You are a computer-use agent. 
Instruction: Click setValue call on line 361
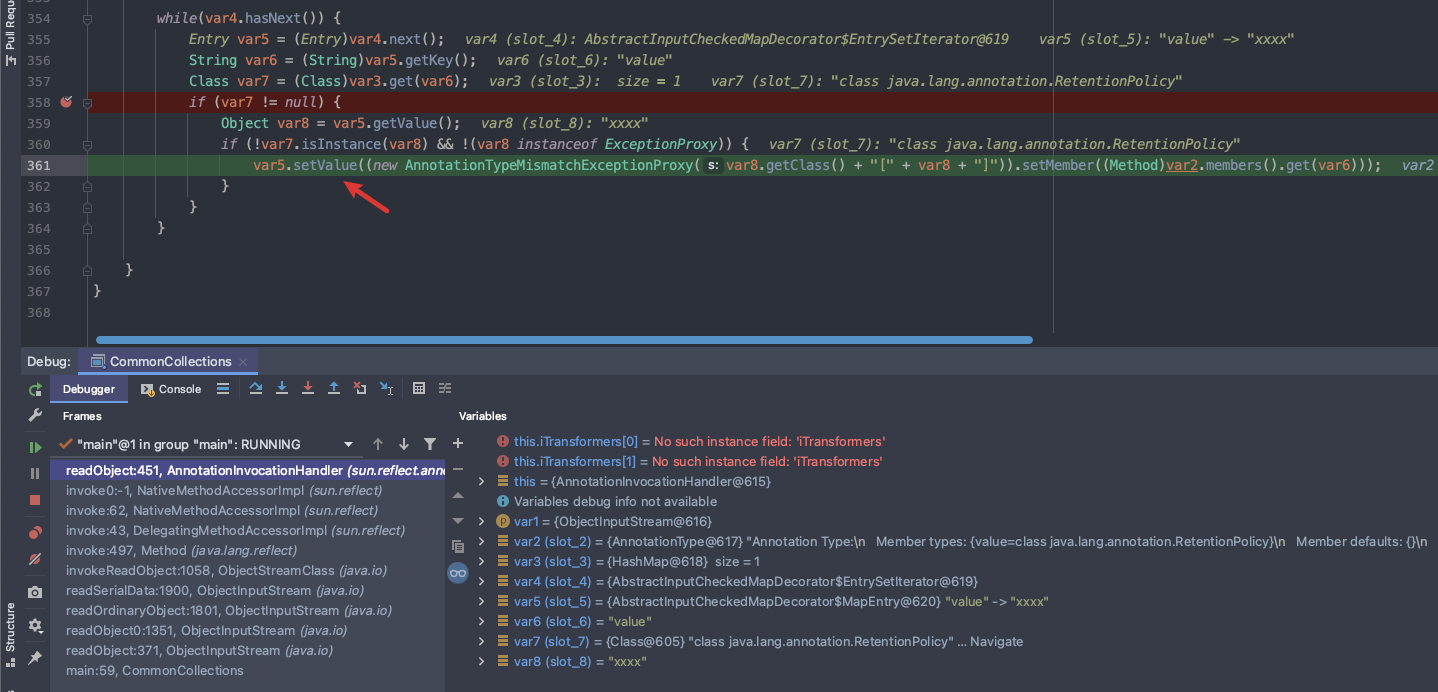click(x=325, y=165)
